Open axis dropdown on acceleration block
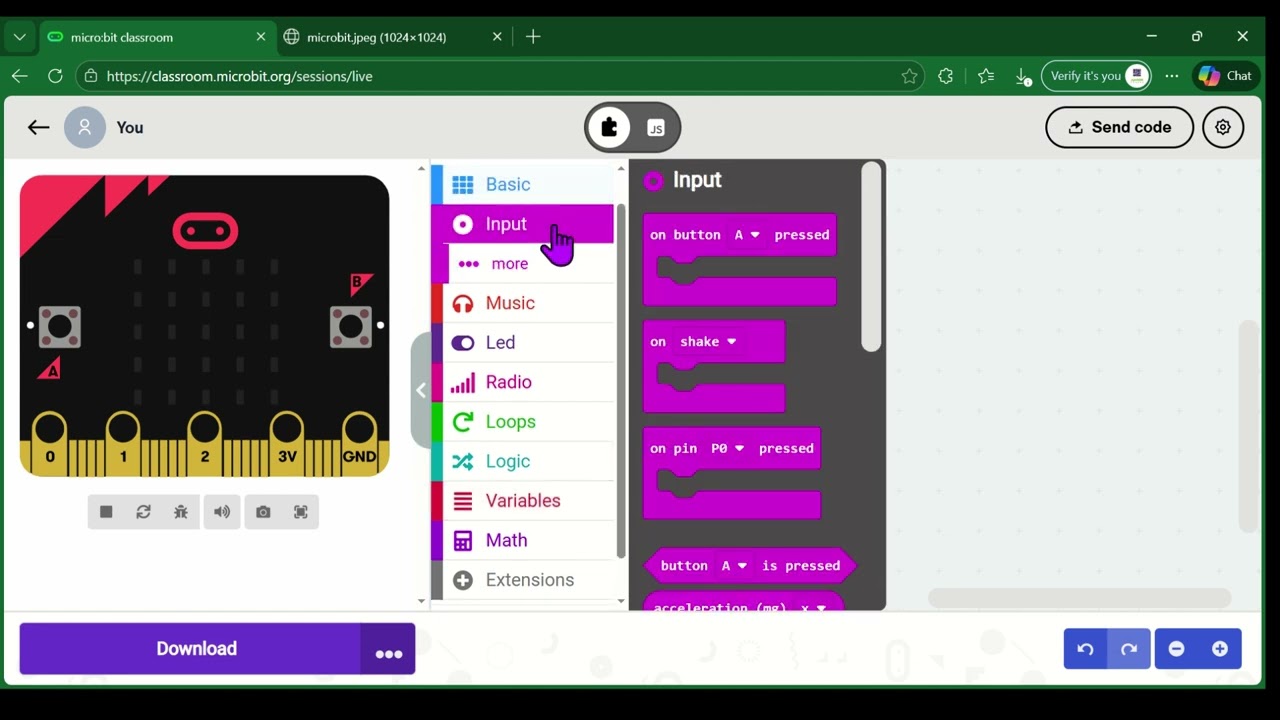This screenshot has height=720, width=1280. click(x=812, y=606)
